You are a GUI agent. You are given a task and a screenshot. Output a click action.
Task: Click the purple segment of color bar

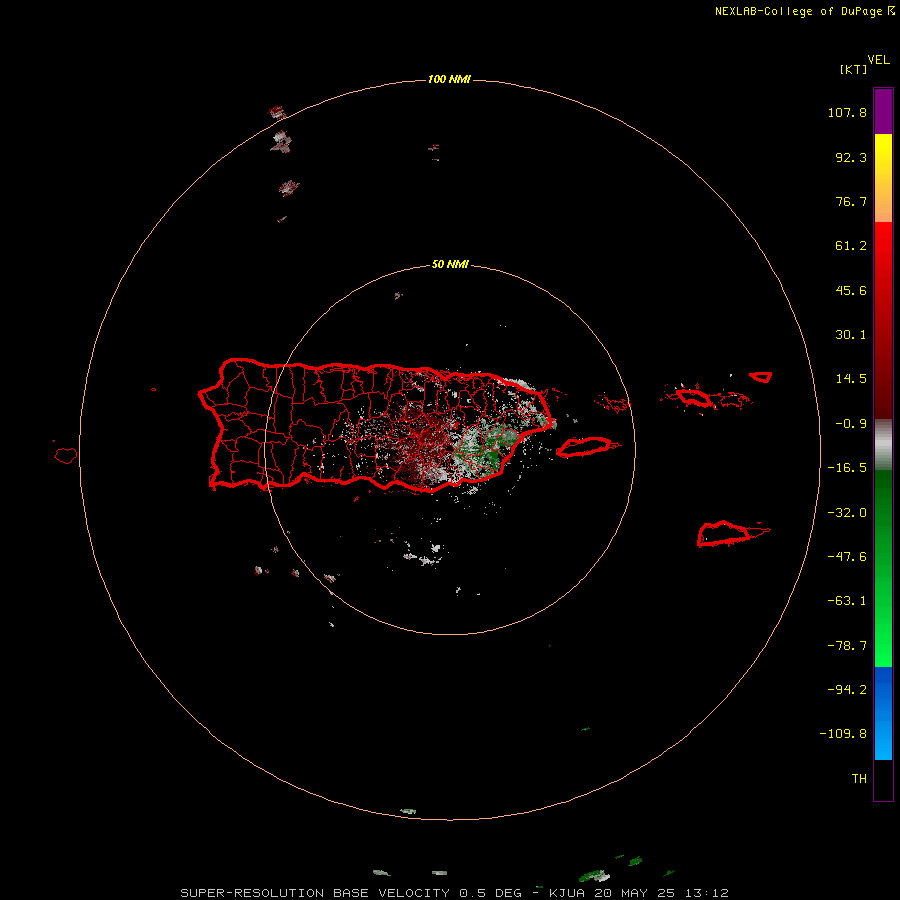click(x=883, y=112)
